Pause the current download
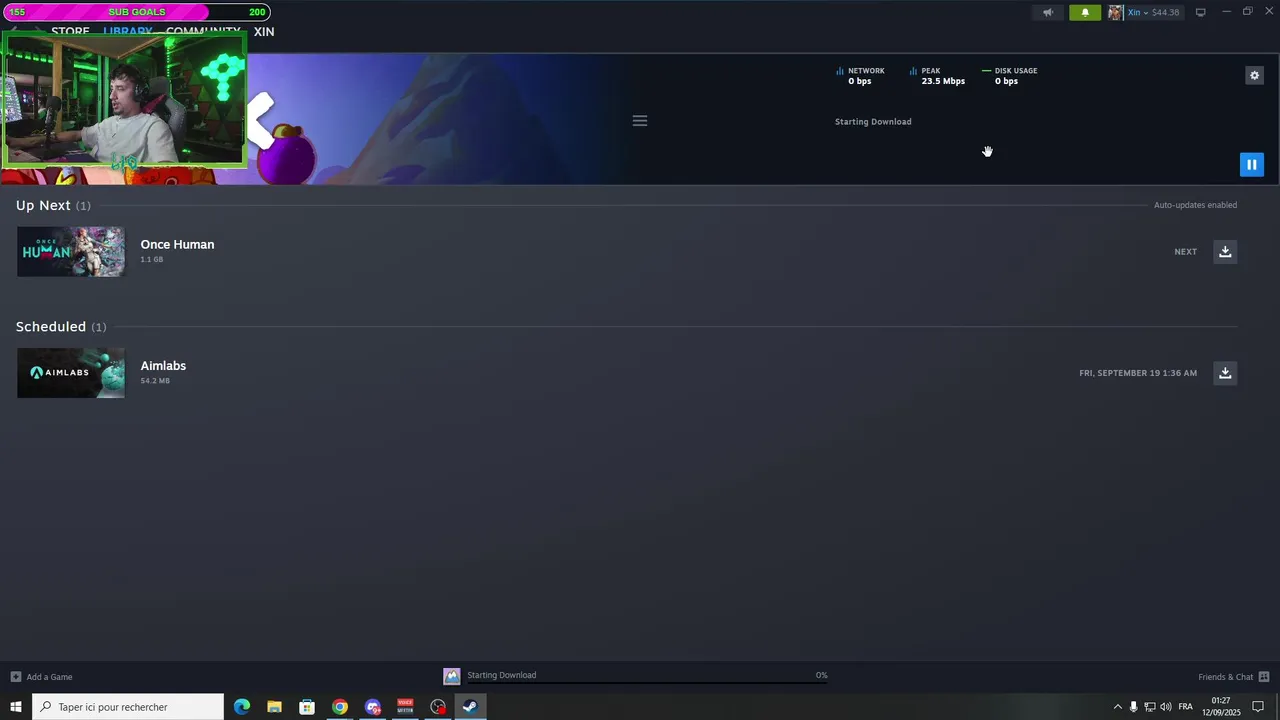 pos(1251,164)
